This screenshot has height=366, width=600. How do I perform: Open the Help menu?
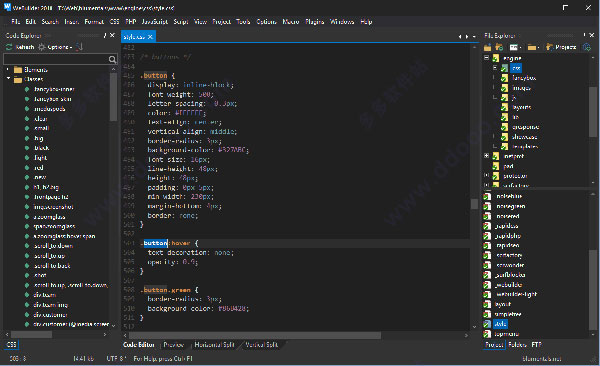pos(366,21)
